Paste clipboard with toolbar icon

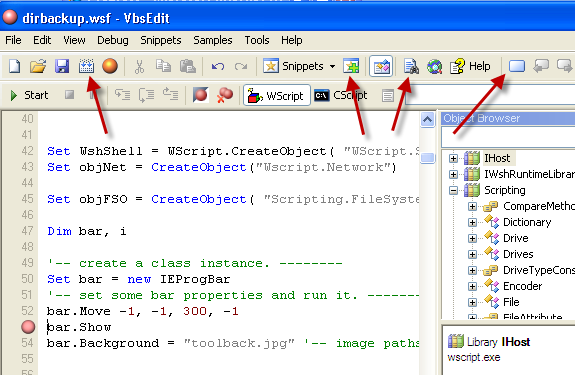coord(187,66)
